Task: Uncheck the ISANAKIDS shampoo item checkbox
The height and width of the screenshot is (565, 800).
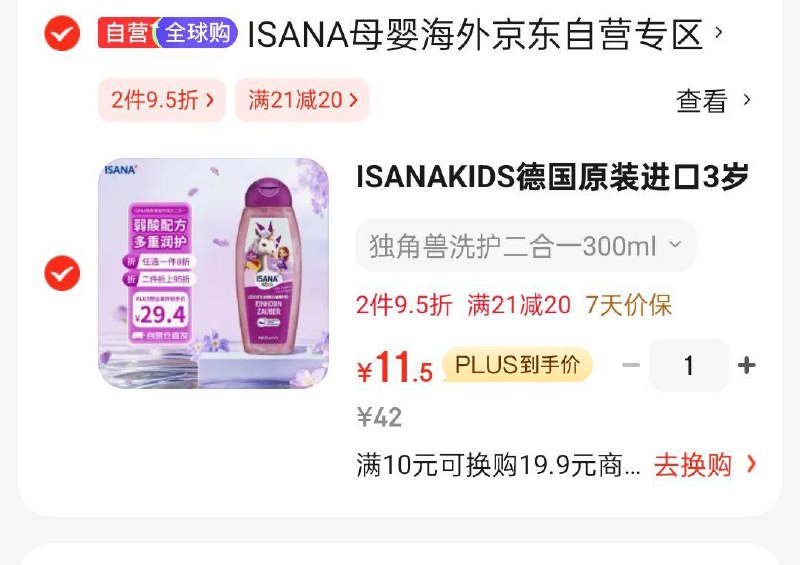Action: 62,274
